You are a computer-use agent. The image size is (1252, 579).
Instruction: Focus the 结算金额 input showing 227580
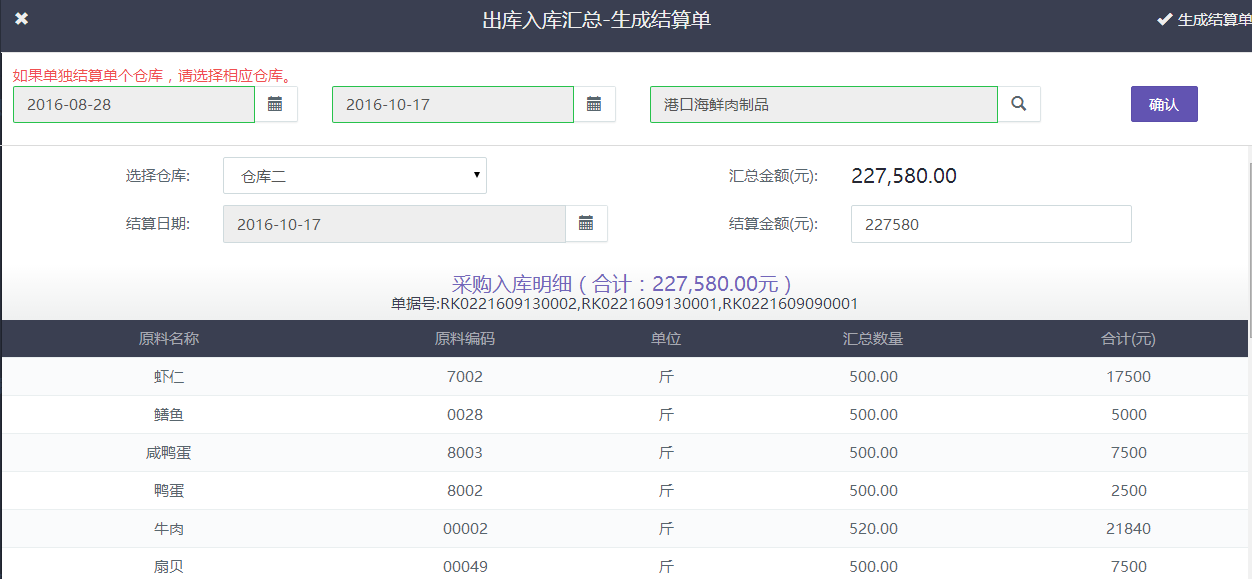point(990,224)
